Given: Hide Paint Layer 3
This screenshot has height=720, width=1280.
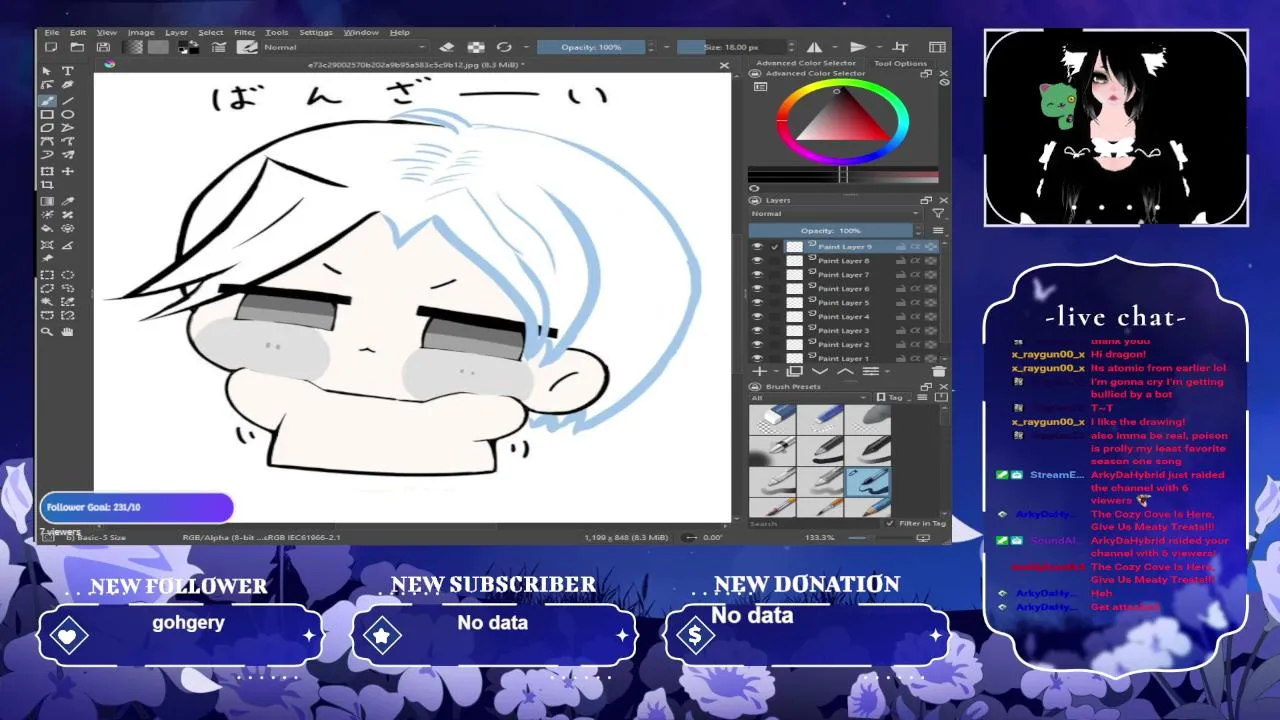Looking at the screenshot, I should pos(757,331).
